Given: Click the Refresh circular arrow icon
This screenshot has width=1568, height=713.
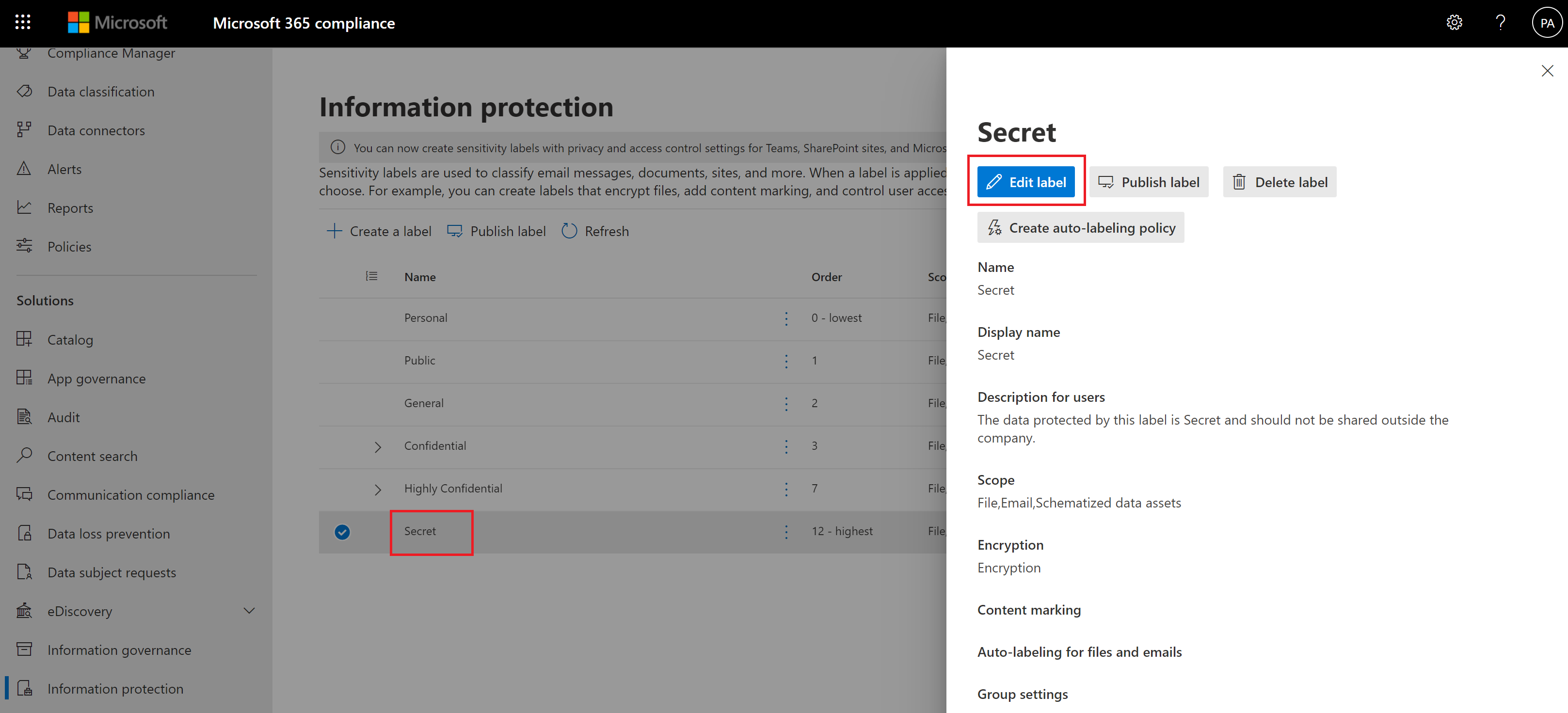Looking at the screenshot, I should [x=569, y=231].
